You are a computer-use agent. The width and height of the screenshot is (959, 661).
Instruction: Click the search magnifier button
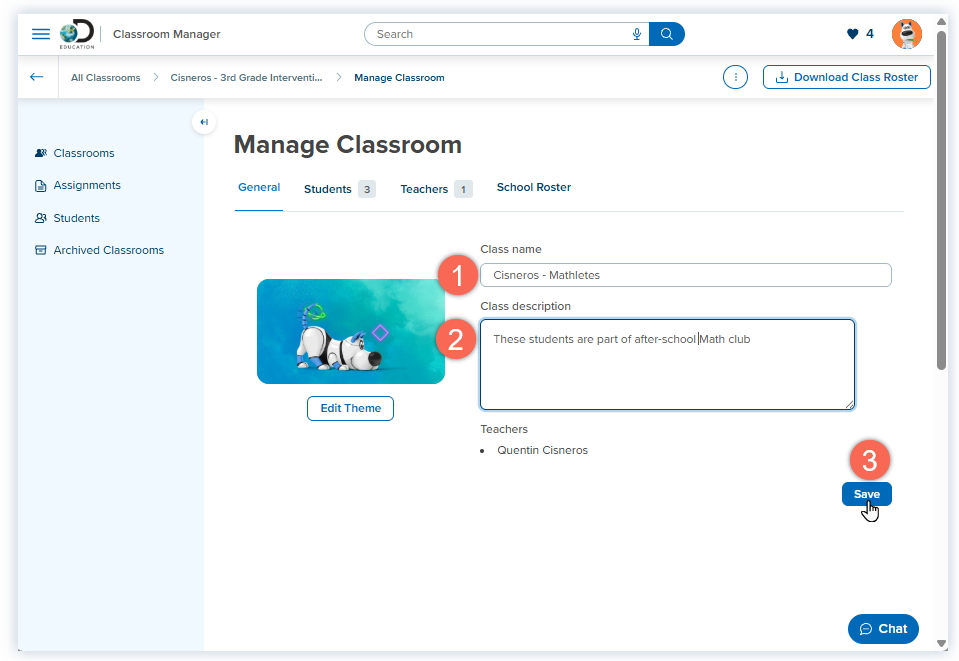(666, 33)
